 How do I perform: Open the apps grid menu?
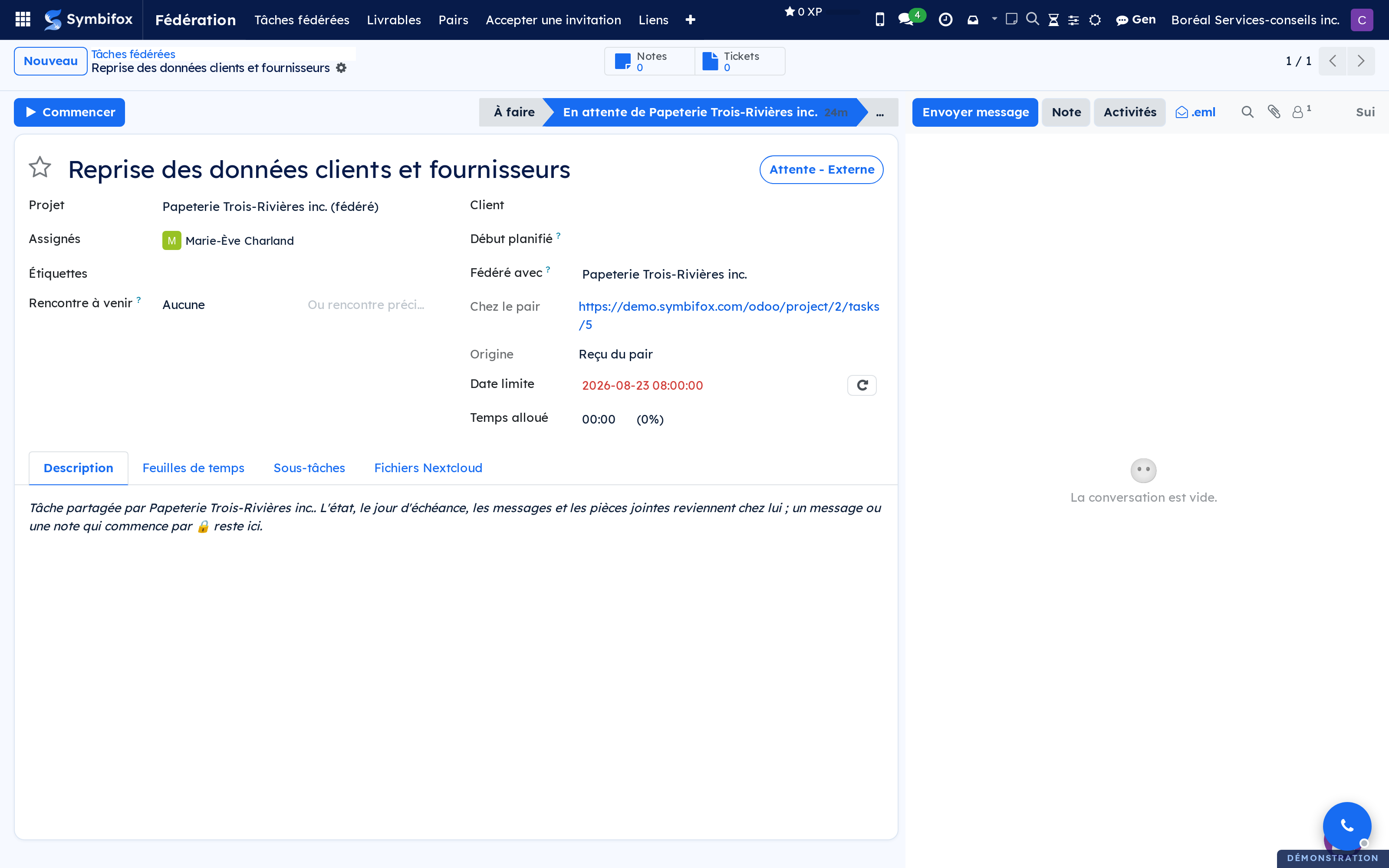tap(23, 20)
